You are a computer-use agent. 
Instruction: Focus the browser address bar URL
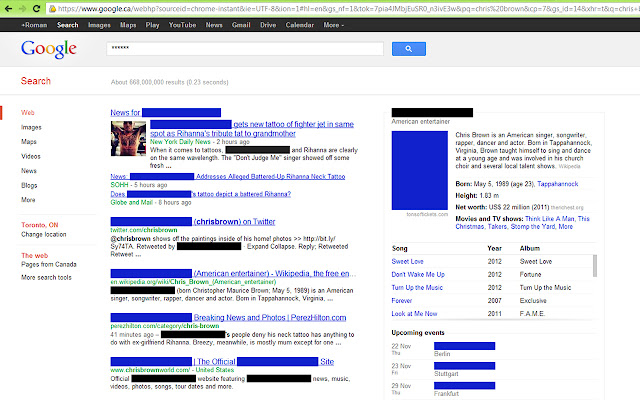coord(343,9)
